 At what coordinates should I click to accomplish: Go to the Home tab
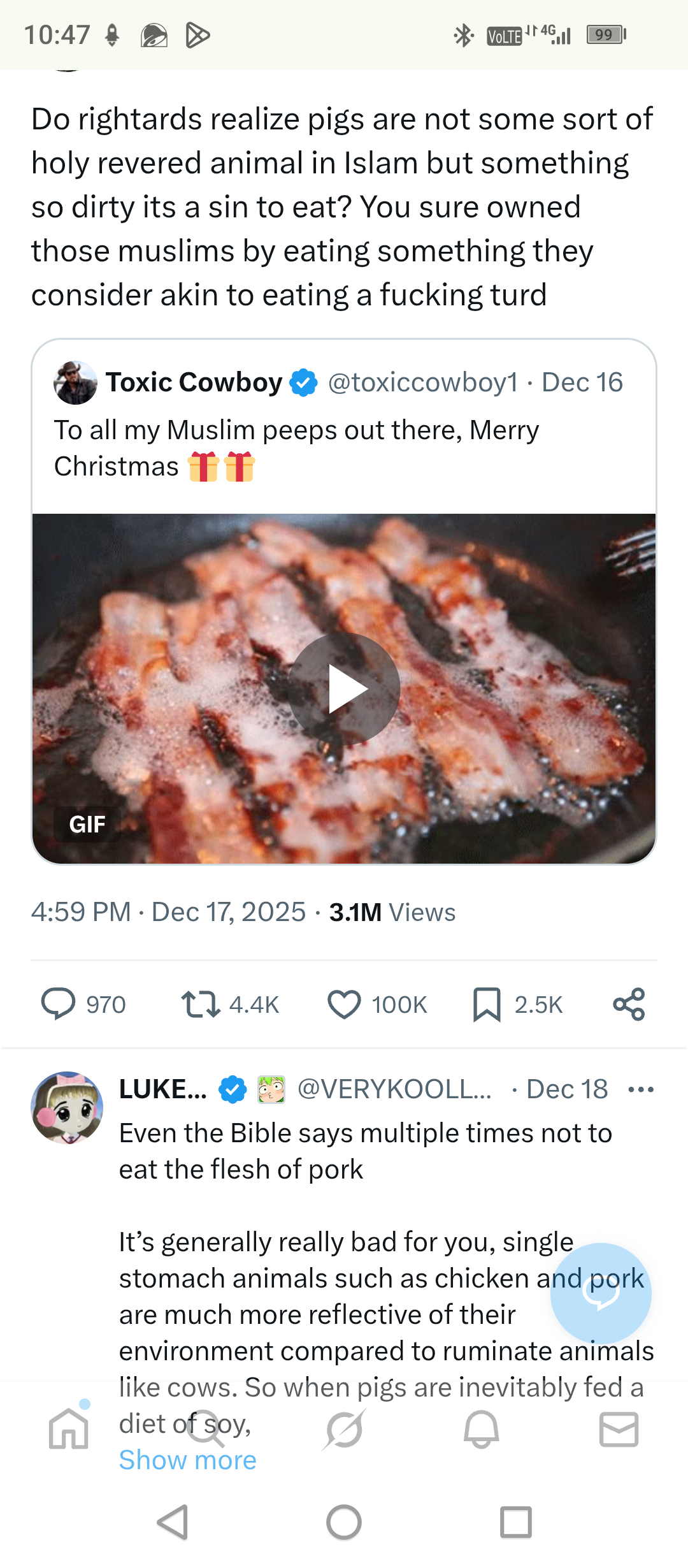tap(69, 1429)
